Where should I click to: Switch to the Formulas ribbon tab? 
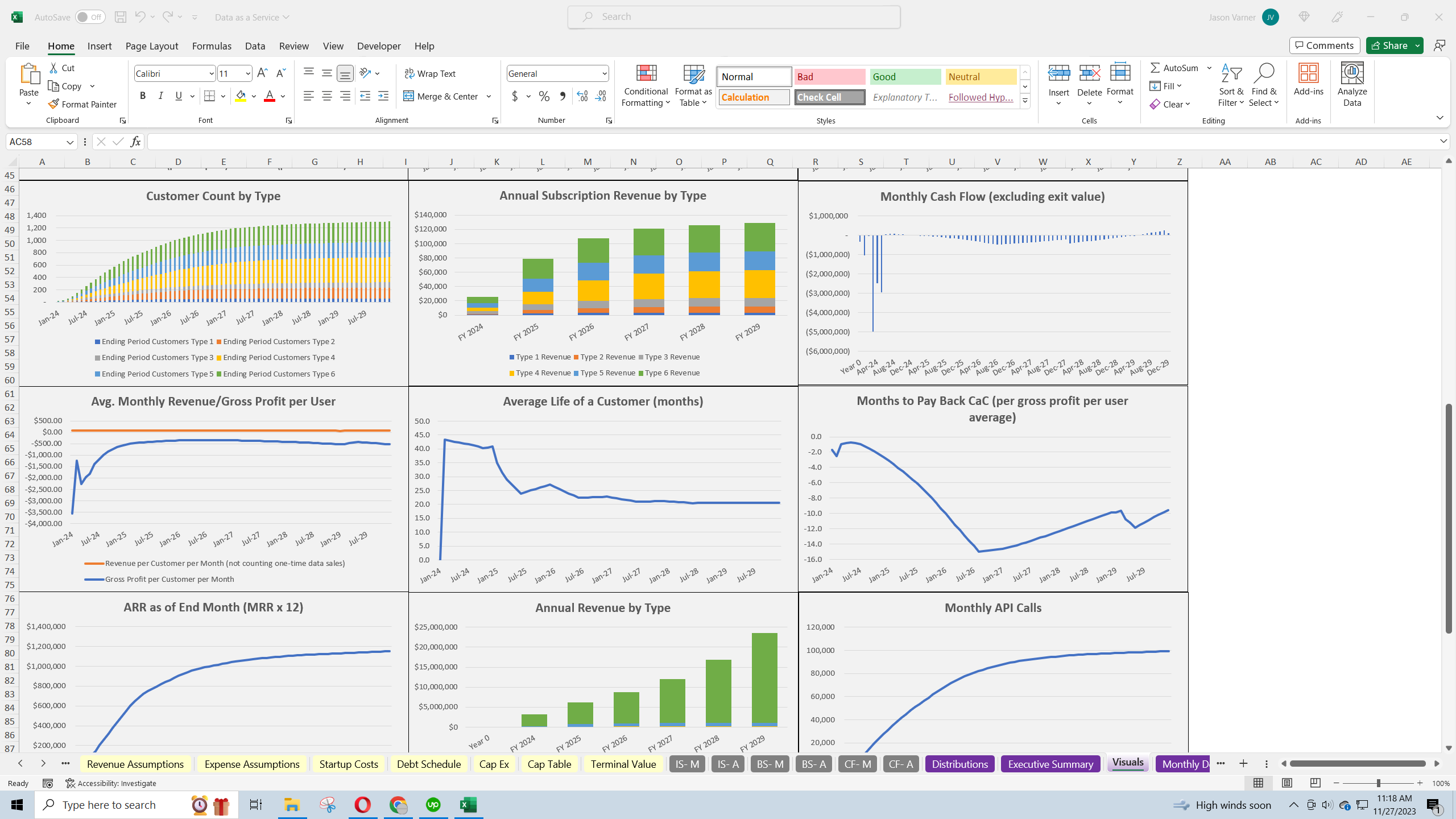211,46
